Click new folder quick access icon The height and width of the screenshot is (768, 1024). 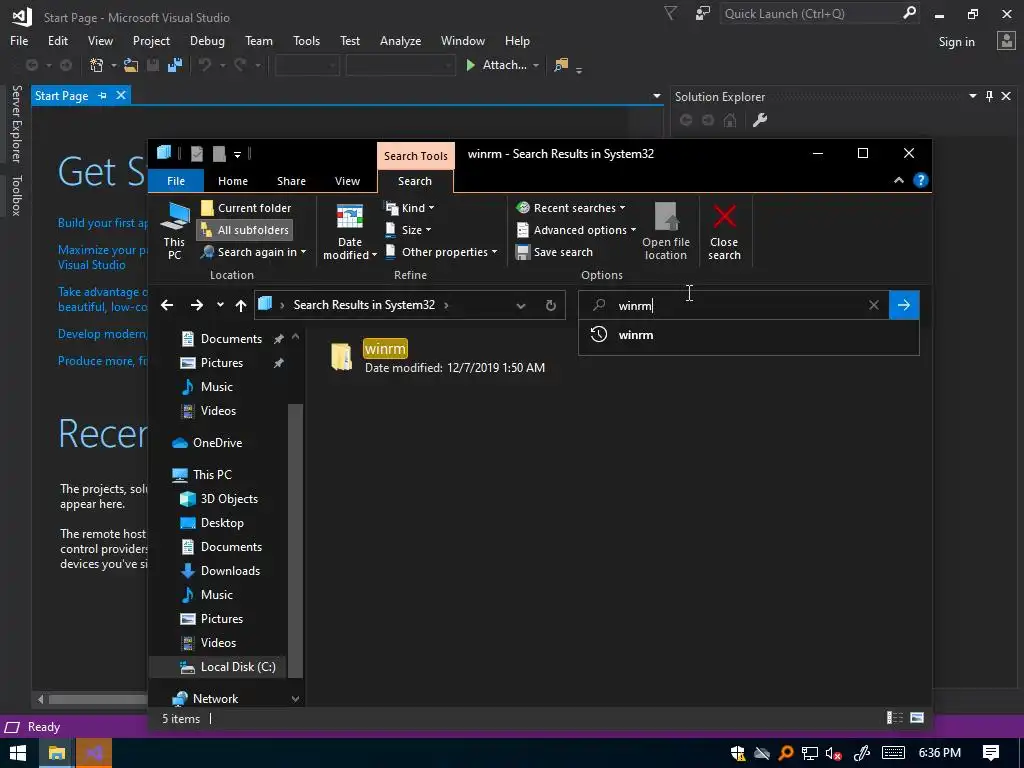point(219,153)
